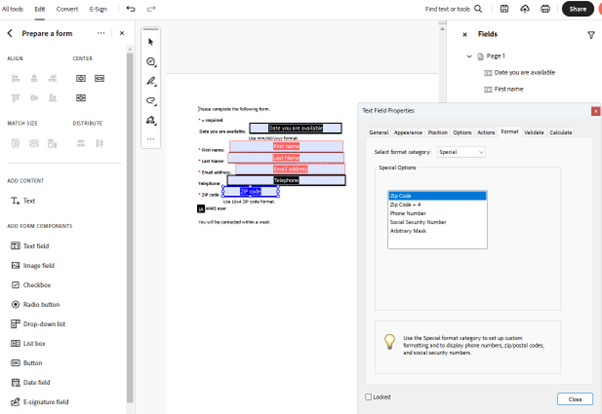Viewport: 602px width, 414px height.
Task: Click the Align horizontal centers icon
Action: [34, 79]
